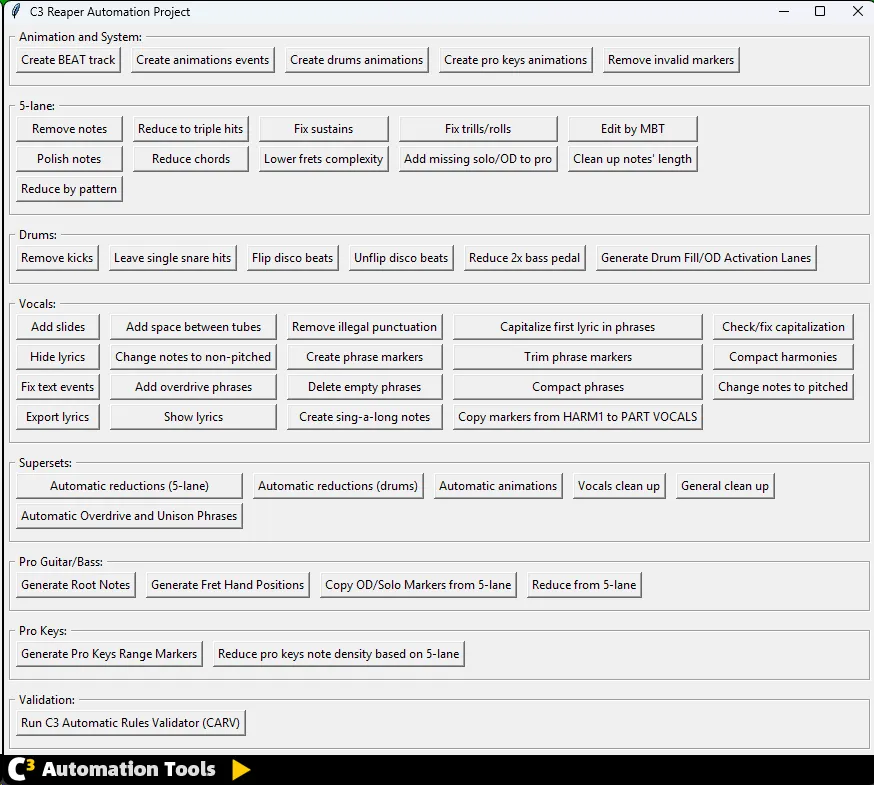
Task: Click Fix text events
Action: [x=58, y=387]
